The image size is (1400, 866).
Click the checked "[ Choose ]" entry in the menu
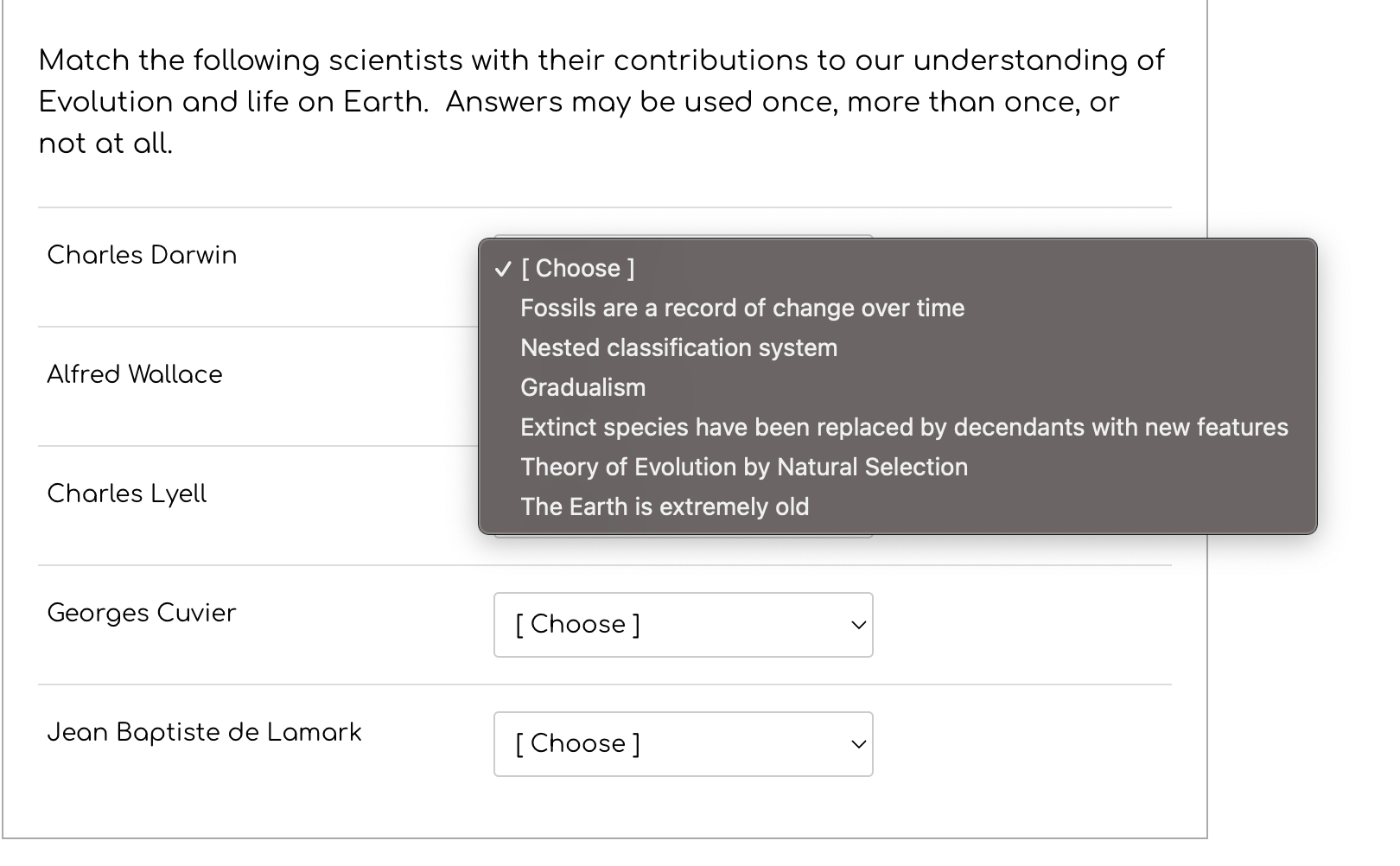[576, 269]
